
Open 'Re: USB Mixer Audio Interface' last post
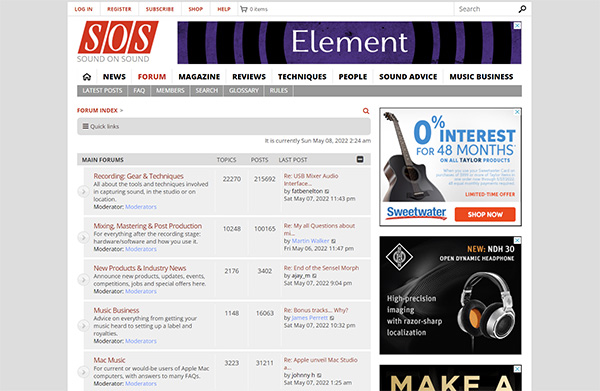pyautogui.click(x=311, y=179)
